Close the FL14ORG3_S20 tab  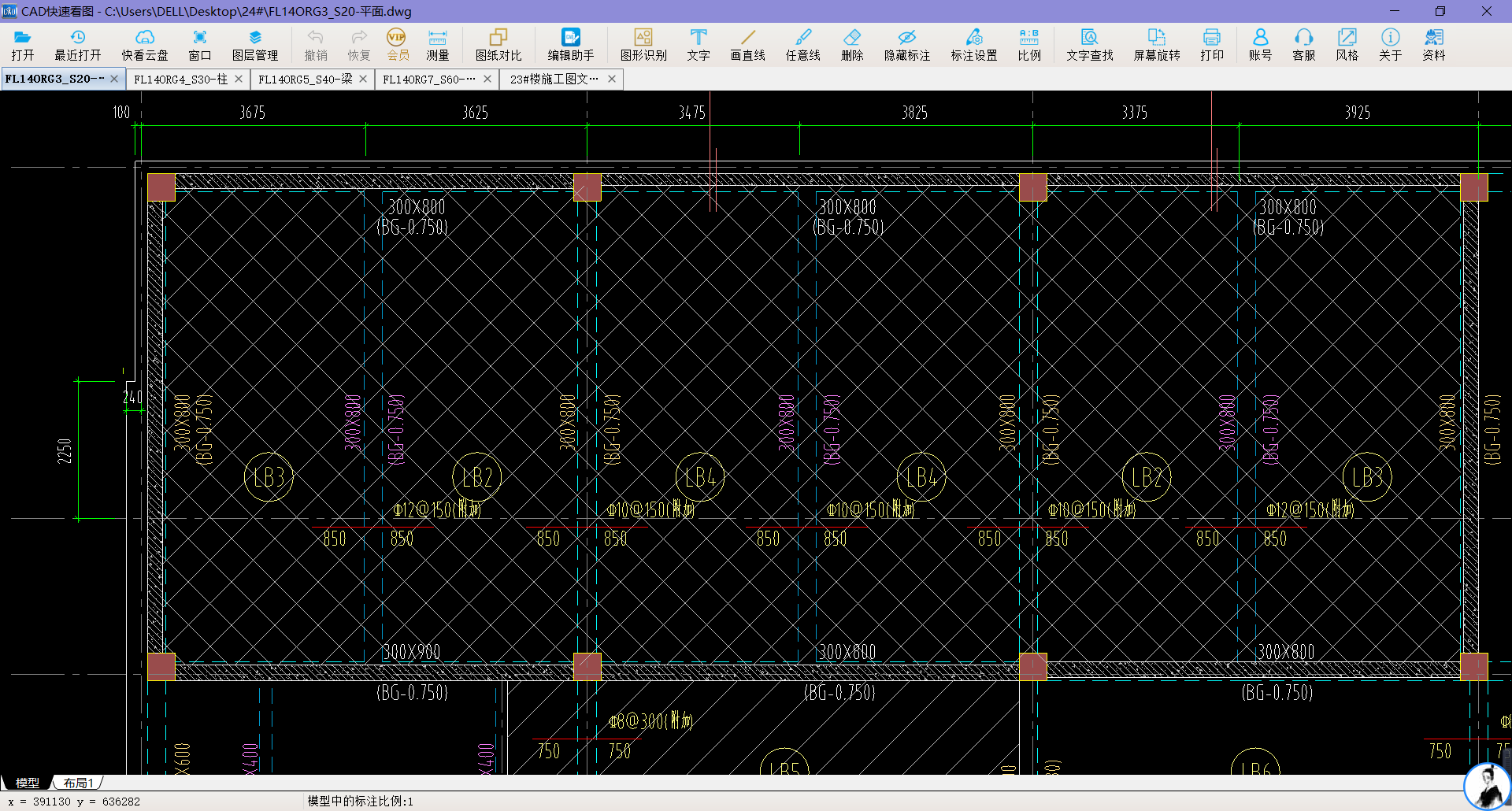(114, 79)
